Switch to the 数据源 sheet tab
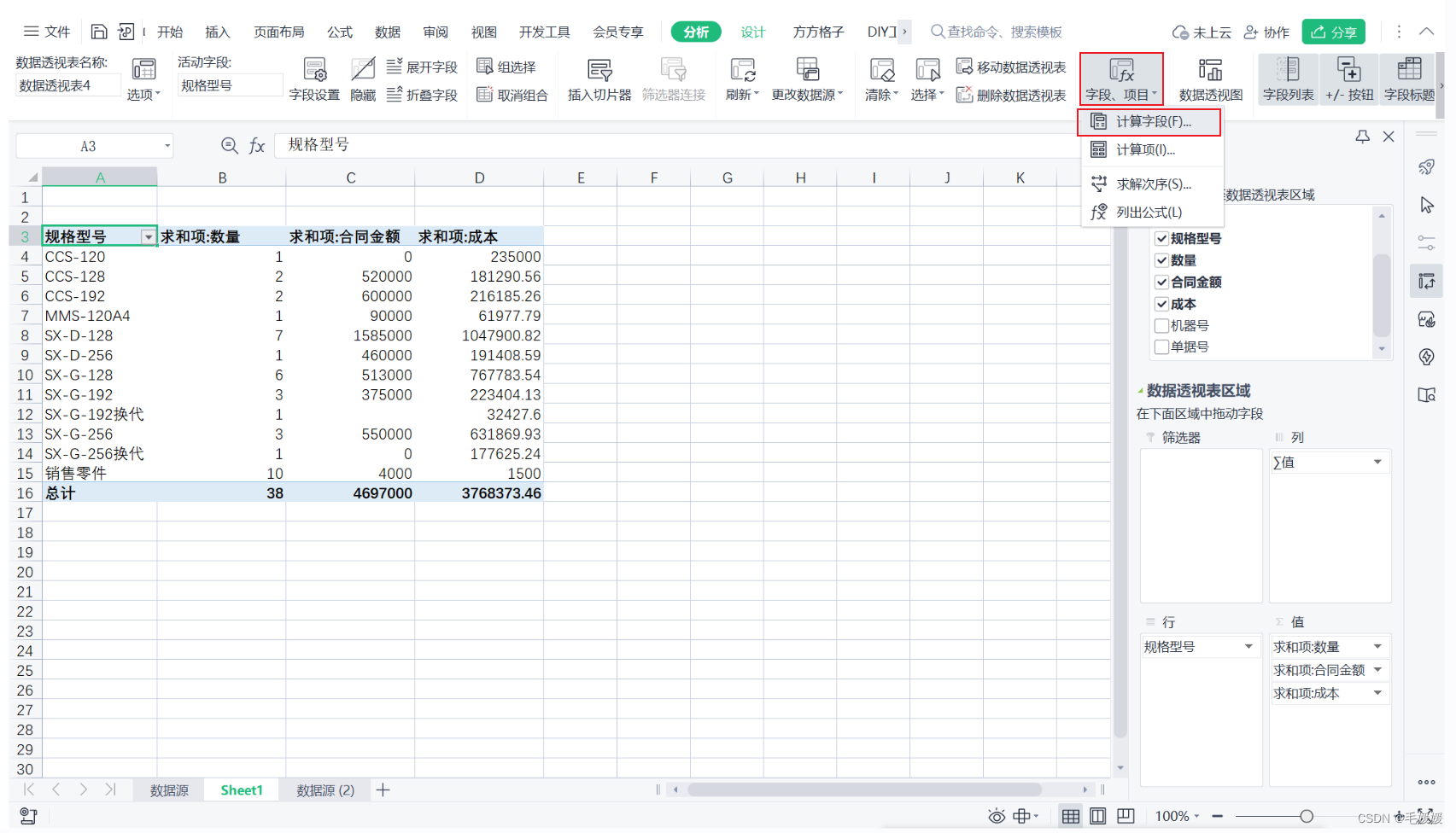 [169, 790]
